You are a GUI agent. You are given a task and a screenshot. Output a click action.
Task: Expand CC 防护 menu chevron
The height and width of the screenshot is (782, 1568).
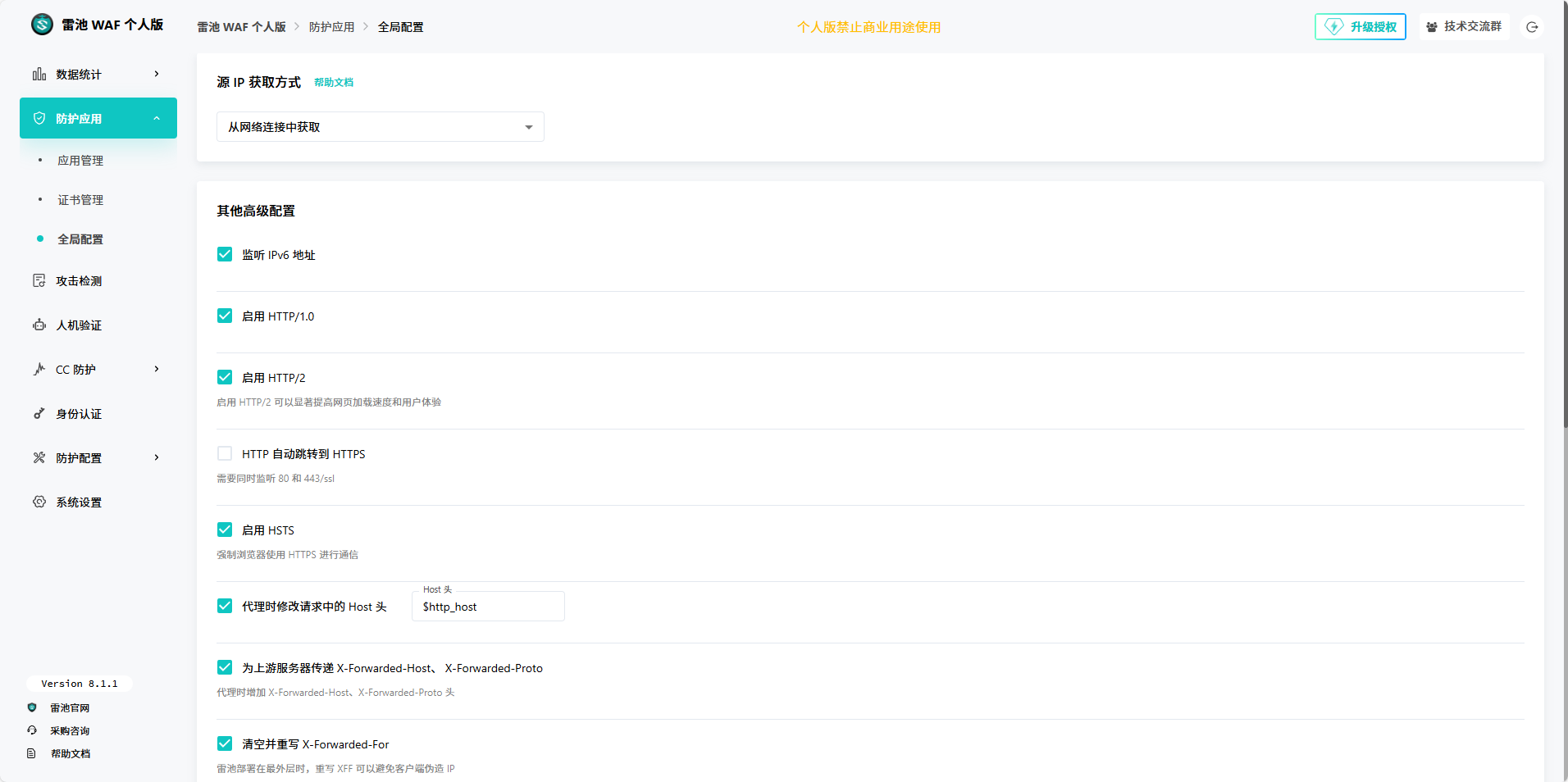(x=157, y=369)
